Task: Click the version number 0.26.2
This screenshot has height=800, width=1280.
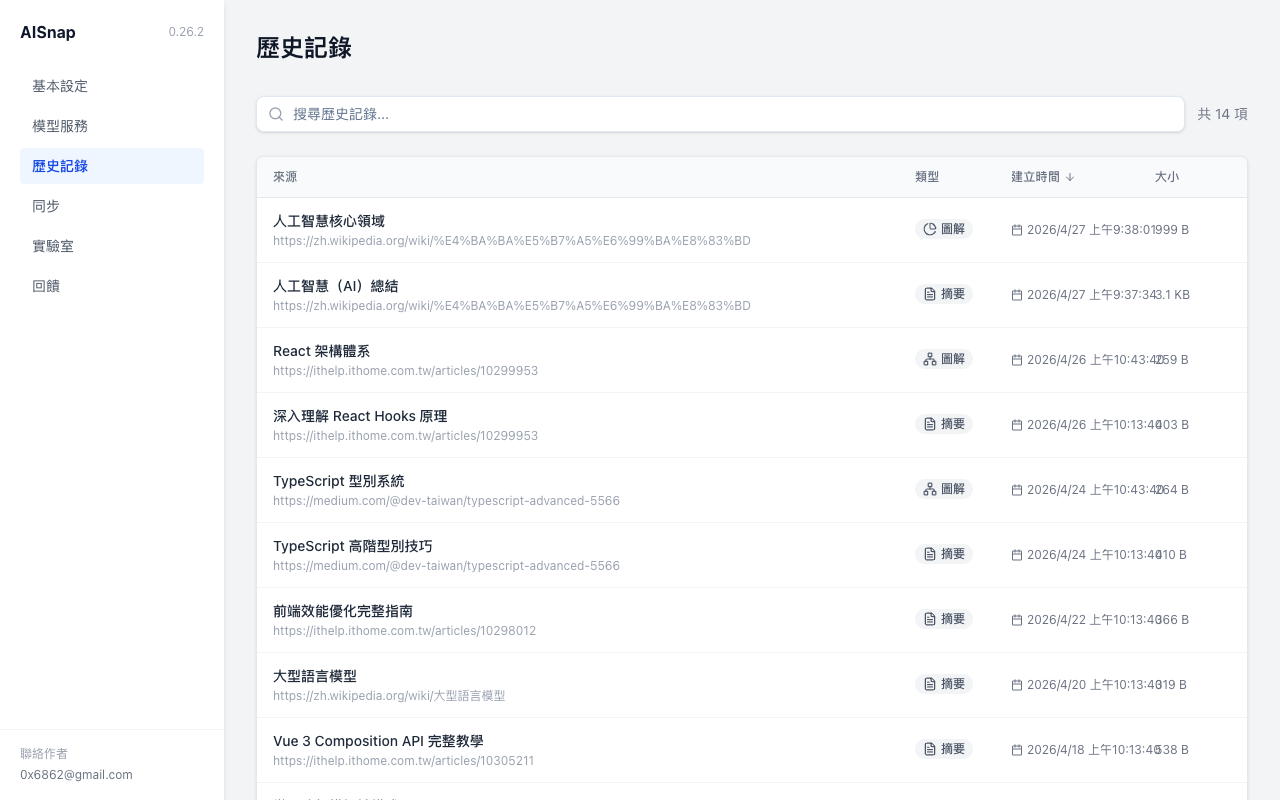Action: (x=186, y=32)
